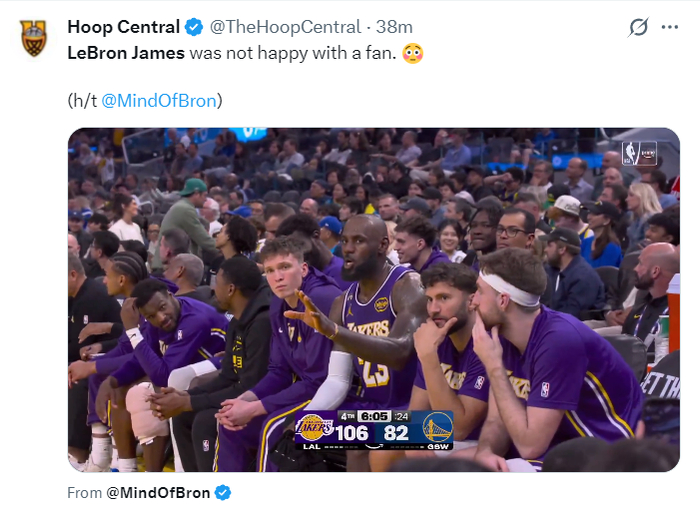The image size is (700, 507).
Task: Click the Warriors logo on the scoreboard
Action: click(436, 428)
